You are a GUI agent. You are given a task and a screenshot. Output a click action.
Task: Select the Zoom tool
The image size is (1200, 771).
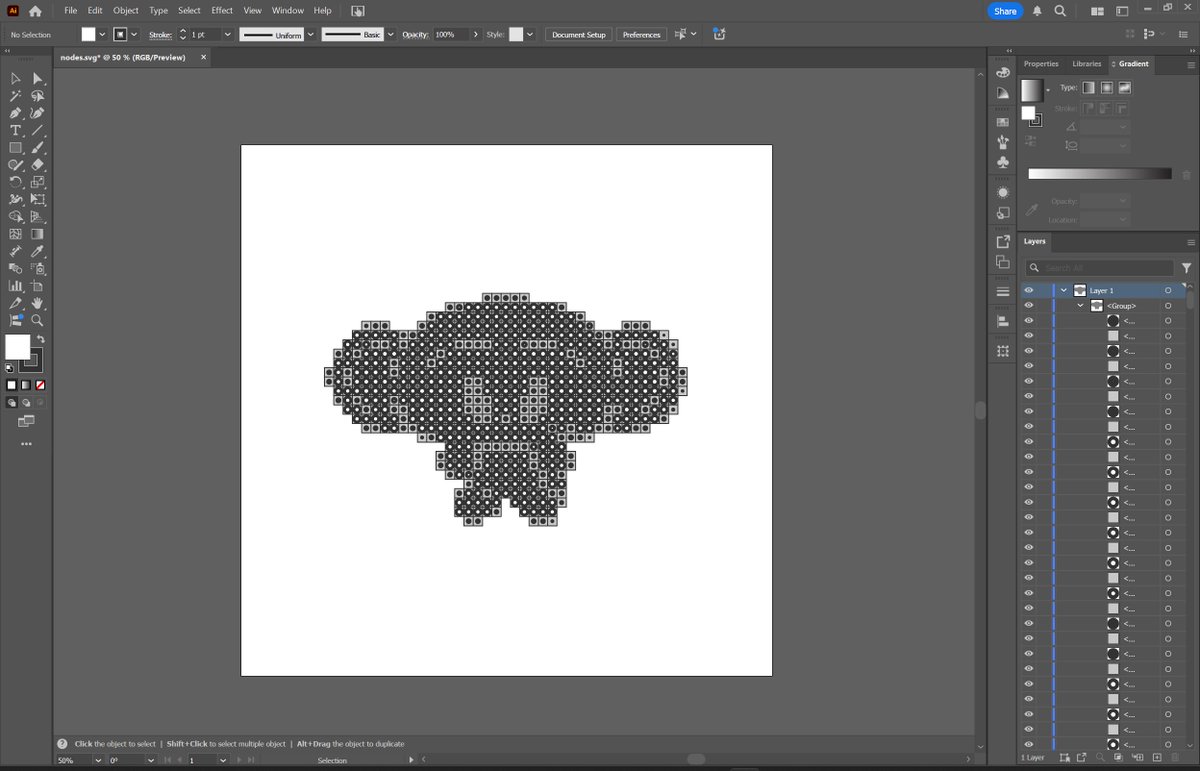point(37,320)
